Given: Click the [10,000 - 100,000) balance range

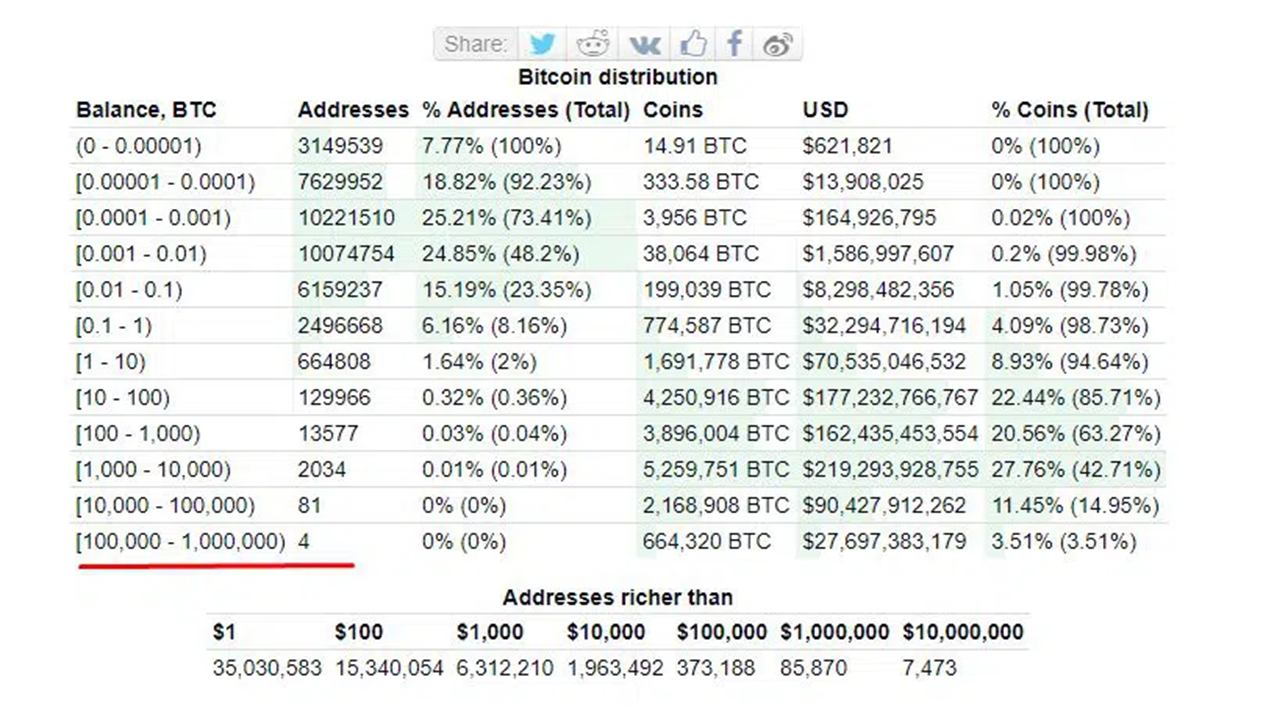Looking at the screenshot, I should point(166,506).
